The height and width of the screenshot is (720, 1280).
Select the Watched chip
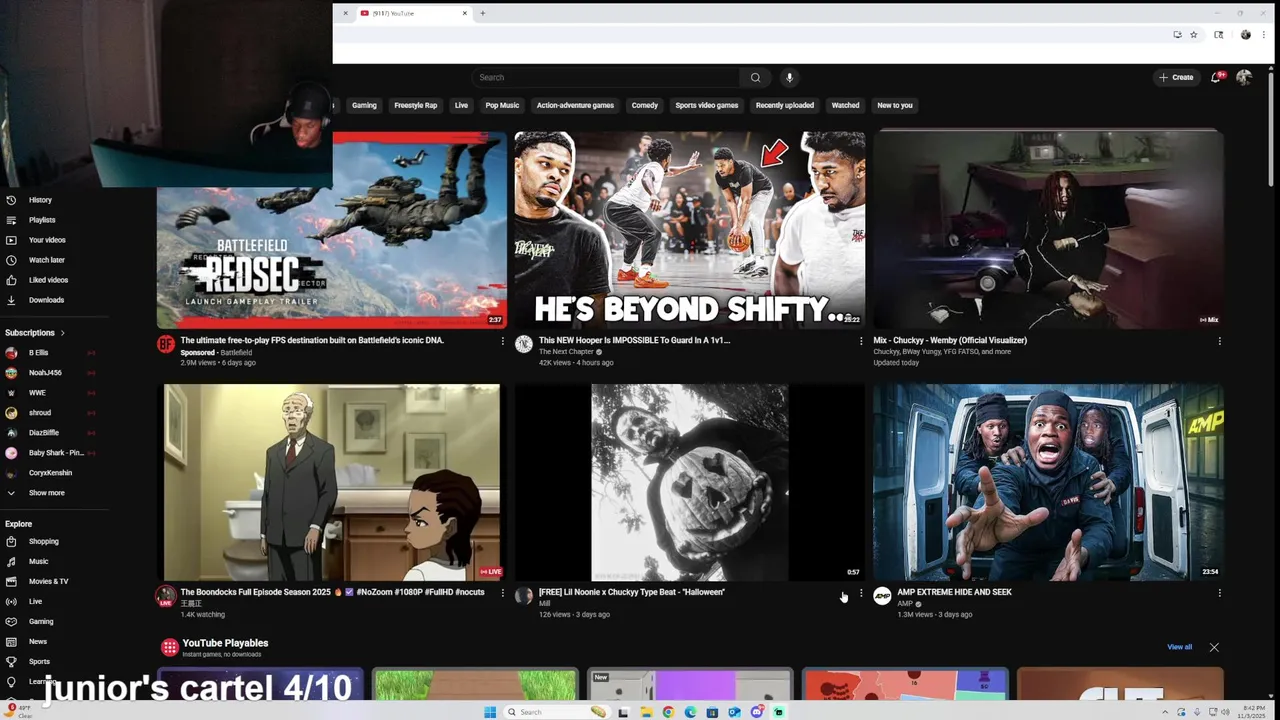click(x=845, y=105)
